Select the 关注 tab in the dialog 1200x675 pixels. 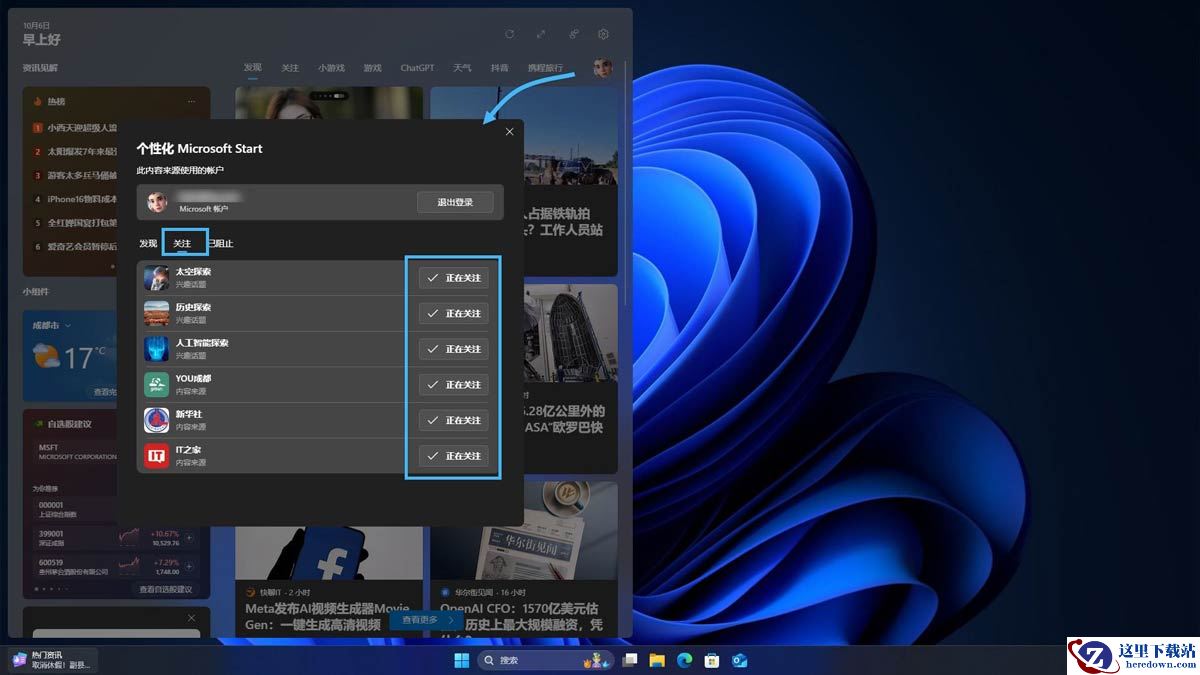point(182,243)
